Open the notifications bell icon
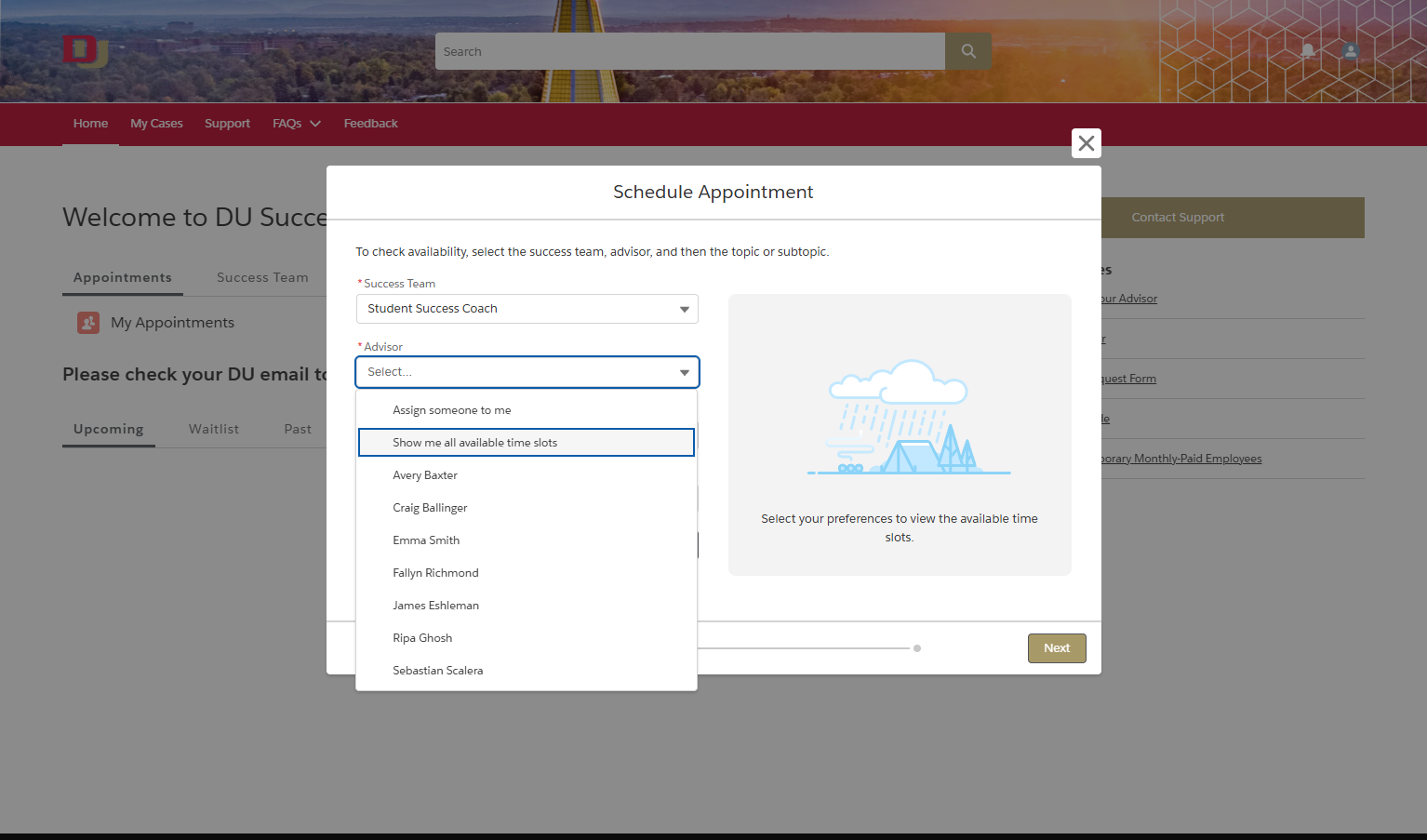The height and width of the screenshot is (840, 1427). tap(1308, 51)
